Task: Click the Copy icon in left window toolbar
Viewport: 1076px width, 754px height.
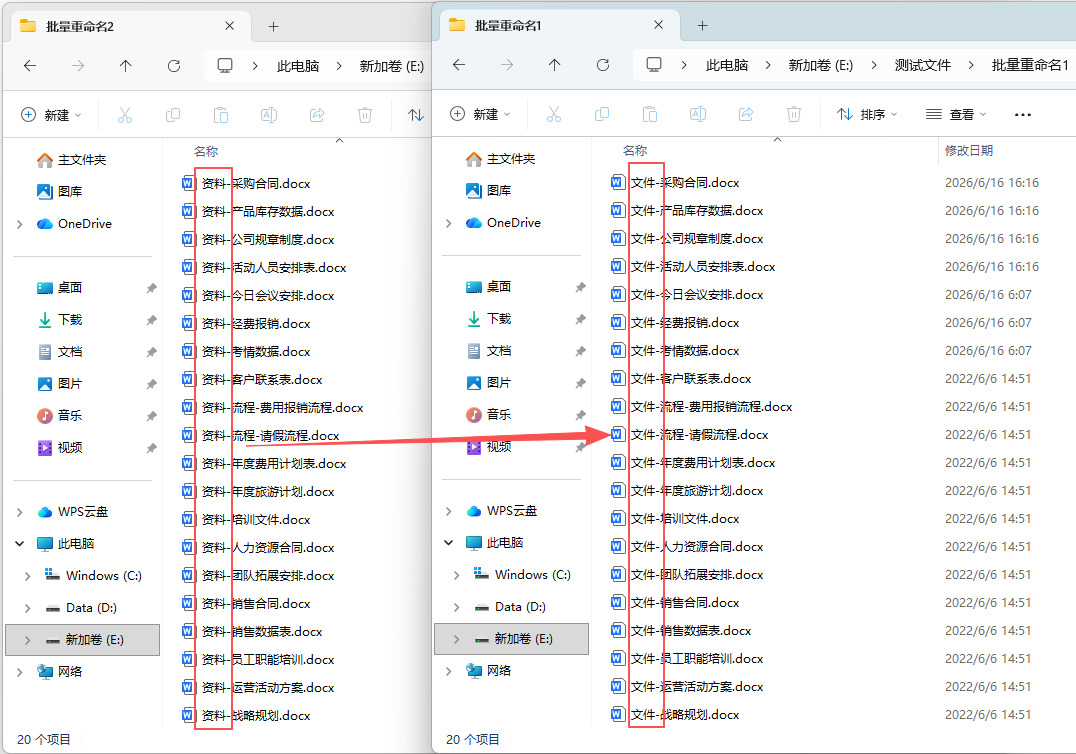Action: [173, 115]
